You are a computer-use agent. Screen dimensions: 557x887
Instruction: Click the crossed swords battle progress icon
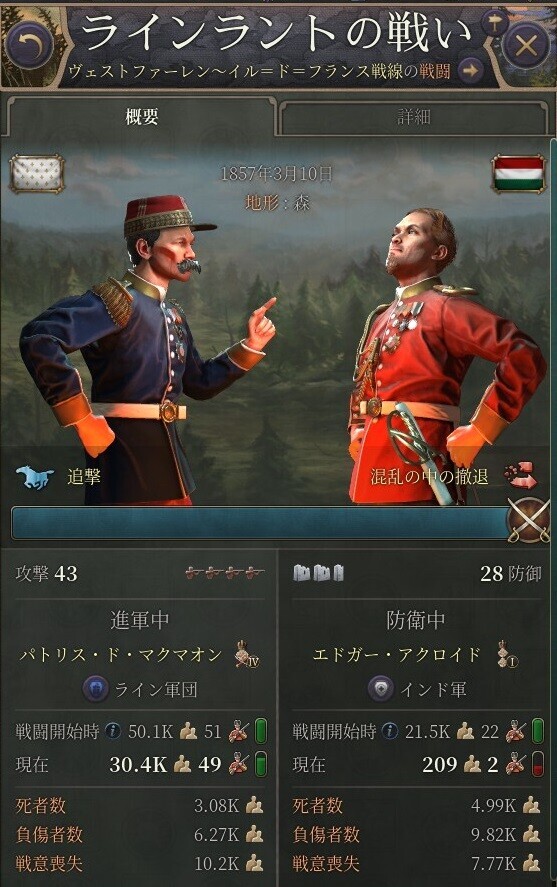529,520
